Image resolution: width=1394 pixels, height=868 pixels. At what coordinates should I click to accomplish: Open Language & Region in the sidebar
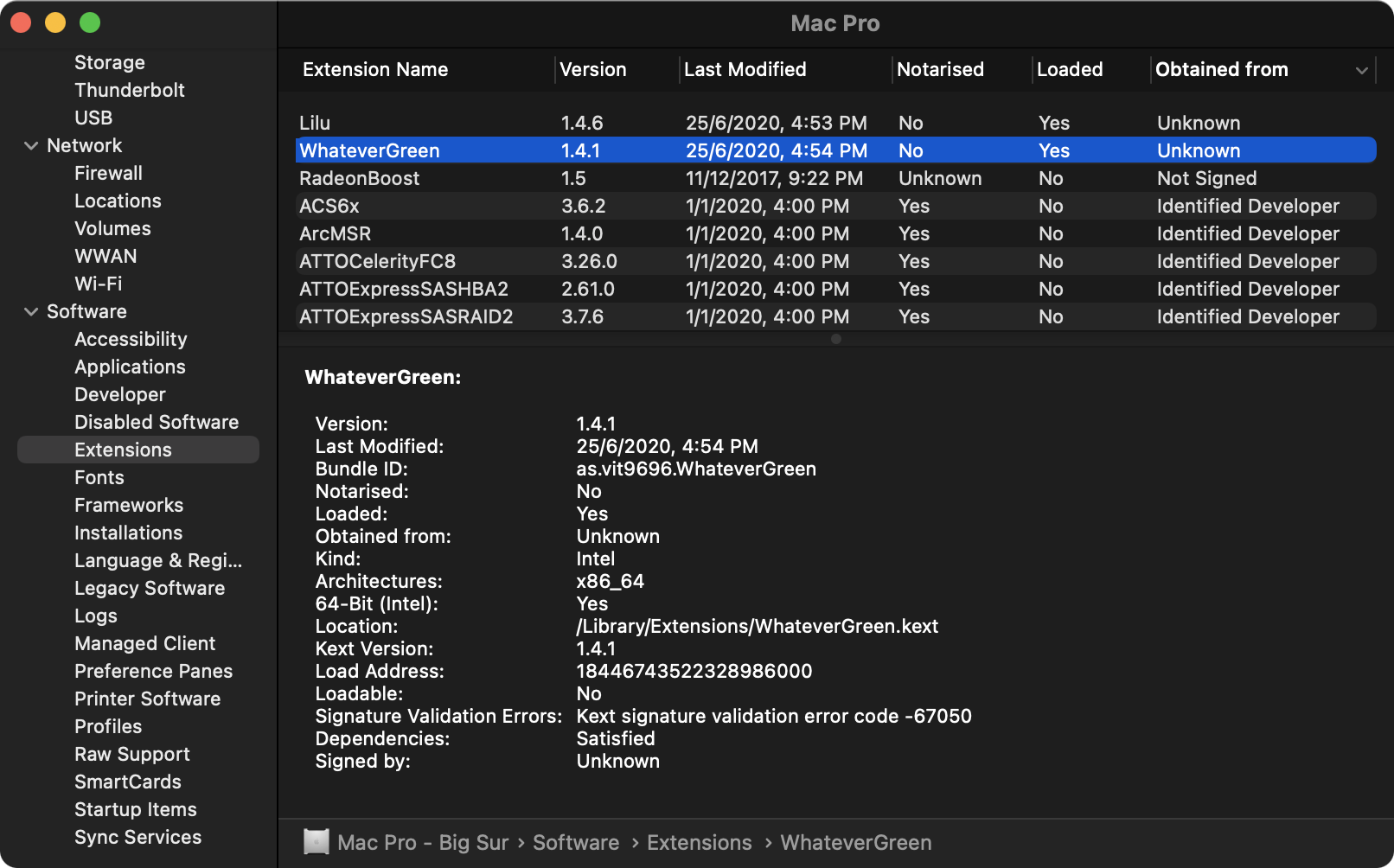tap(158, 560)
